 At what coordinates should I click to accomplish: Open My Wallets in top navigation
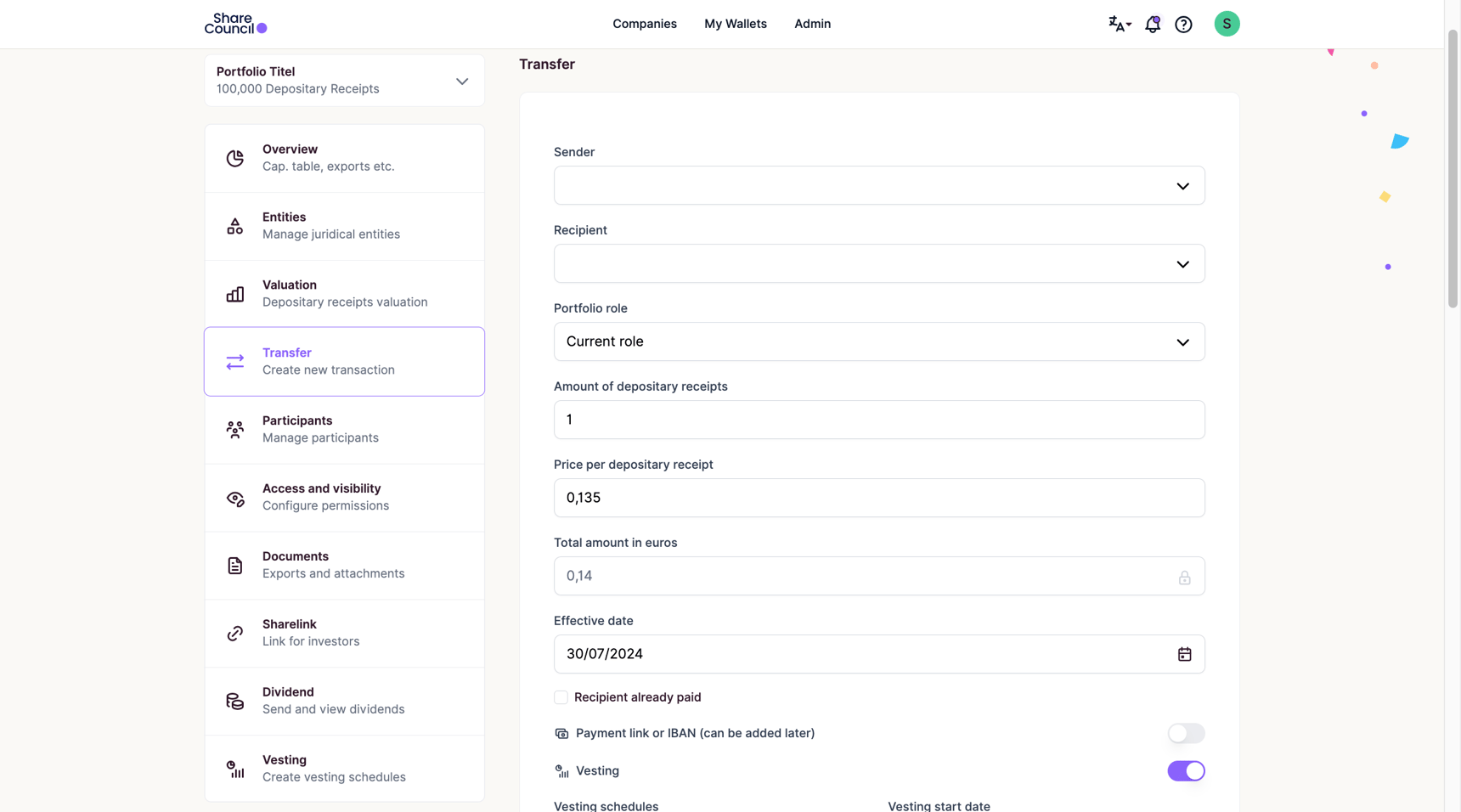click(x=736, y=24)
